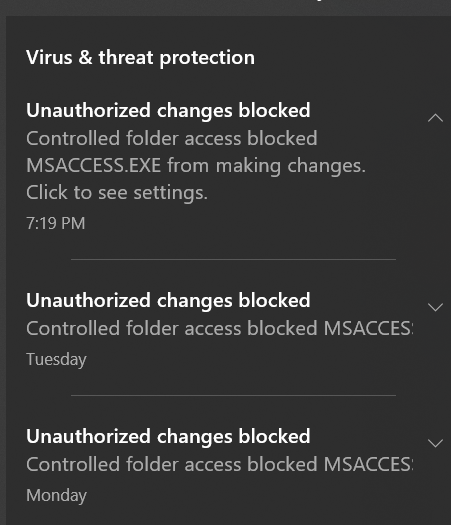Click the word 'MSACCES' in Monday's notification
This screenshot has width=451, height=525.
pyautogui.click(x=368, y=465)
